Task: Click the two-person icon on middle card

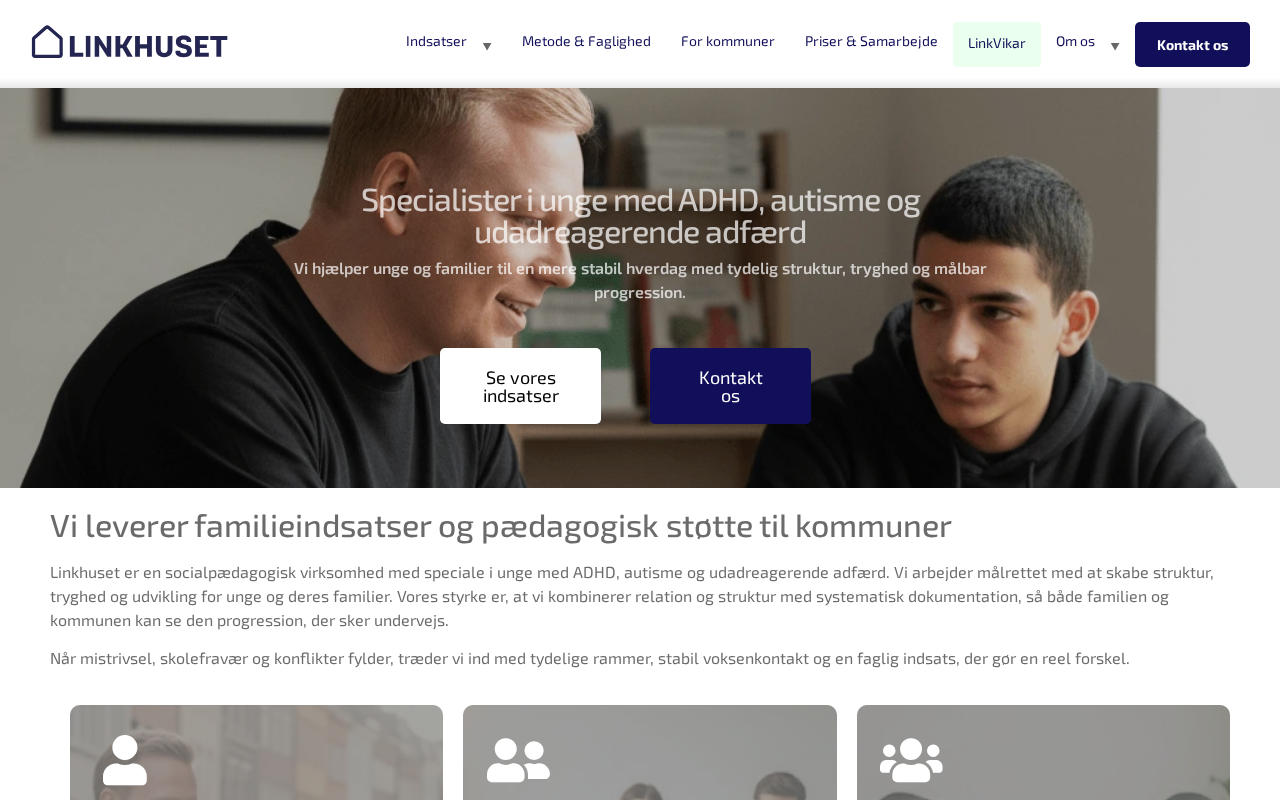Action: click(x=518, y=760)
